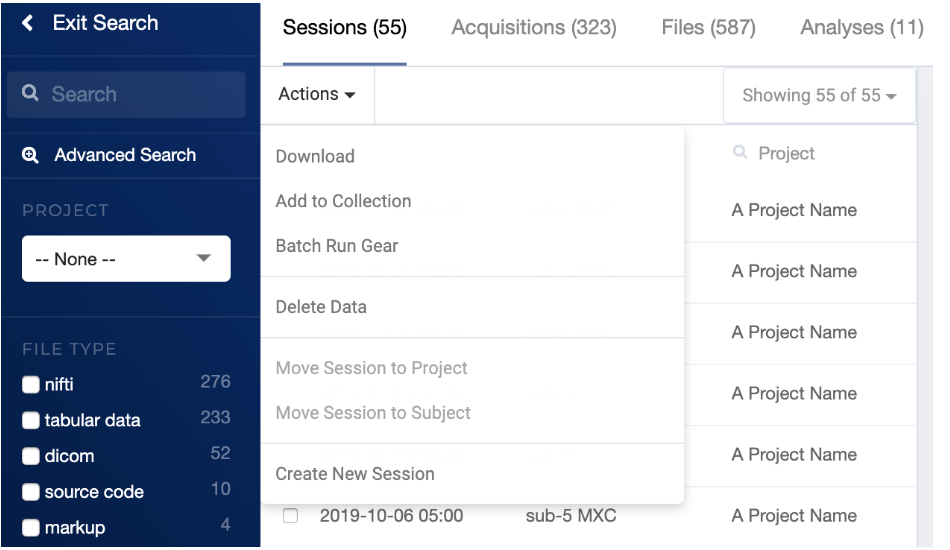Click the Project column search icon
950x550 pixels.
point(740,151)
